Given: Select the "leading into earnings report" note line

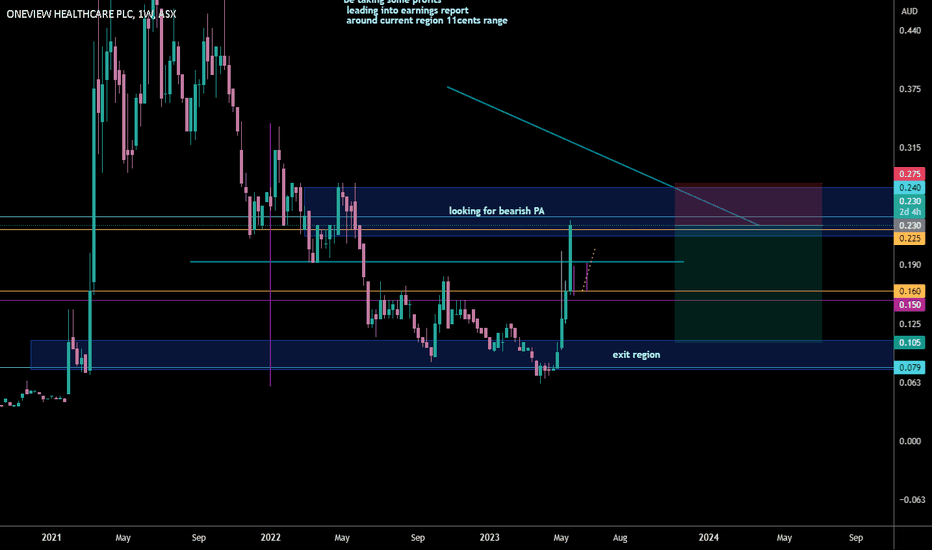Looking at the screenshot, I should [x=407, y=11].
